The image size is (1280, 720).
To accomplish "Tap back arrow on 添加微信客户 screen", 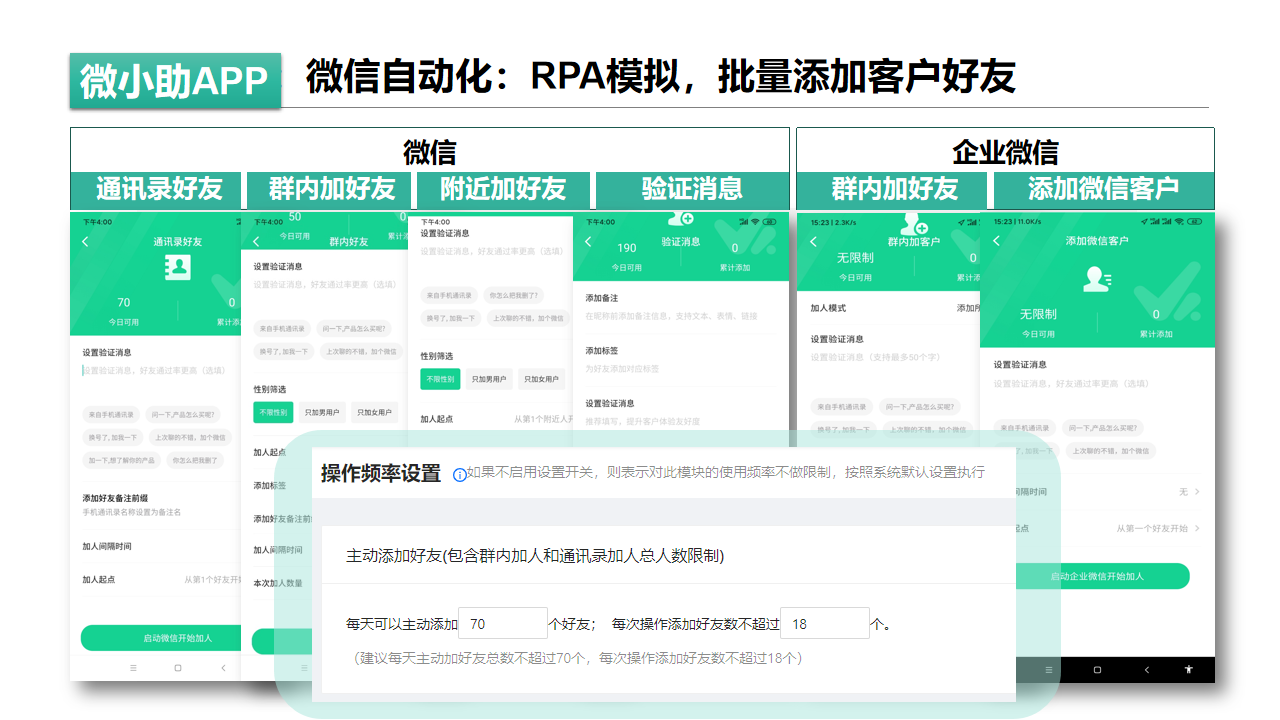I will pyautogui.click(x=996, y=241).
